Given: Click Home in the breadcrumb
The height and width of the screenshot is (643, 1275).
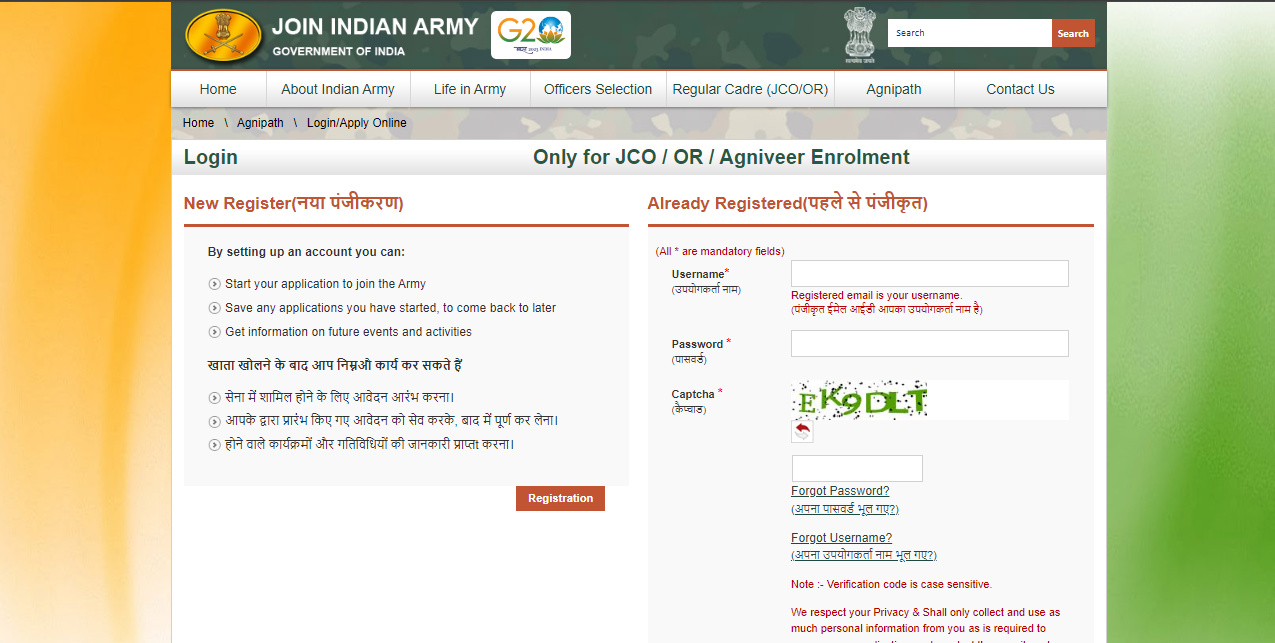Looking at the screenshot, I should point(198,123).
